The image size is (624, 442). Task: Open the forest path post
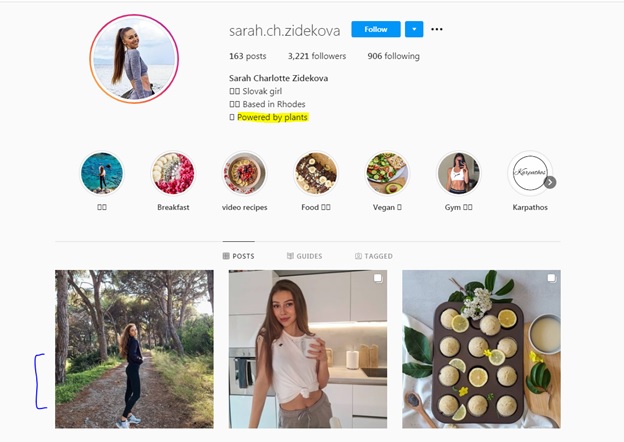tap(134, 349)
